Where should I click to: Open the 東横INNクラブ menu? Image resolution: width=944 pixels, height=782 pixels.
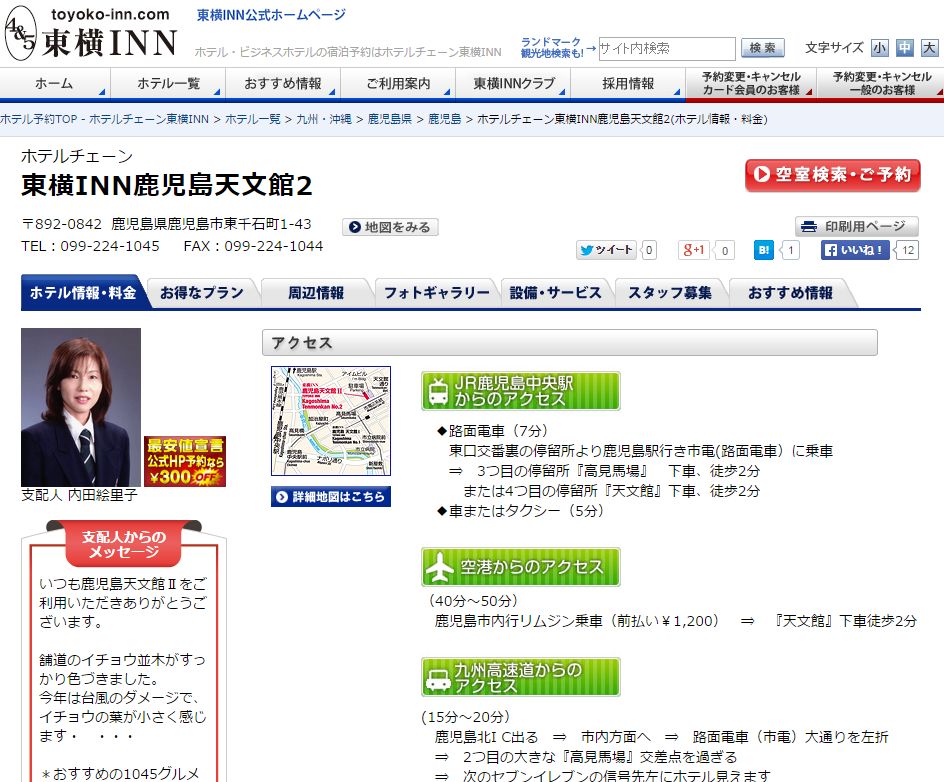[513, 83]
